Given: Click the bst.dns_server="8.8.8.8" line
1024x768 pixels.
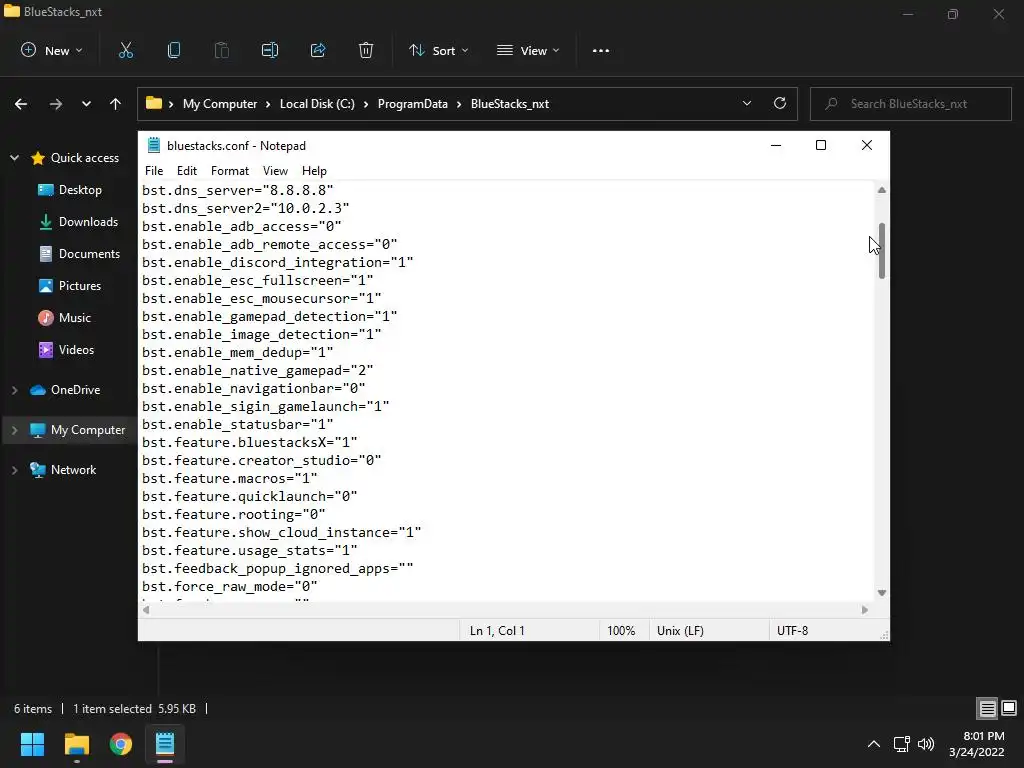Looking at the screenshot, I should 238,190.
